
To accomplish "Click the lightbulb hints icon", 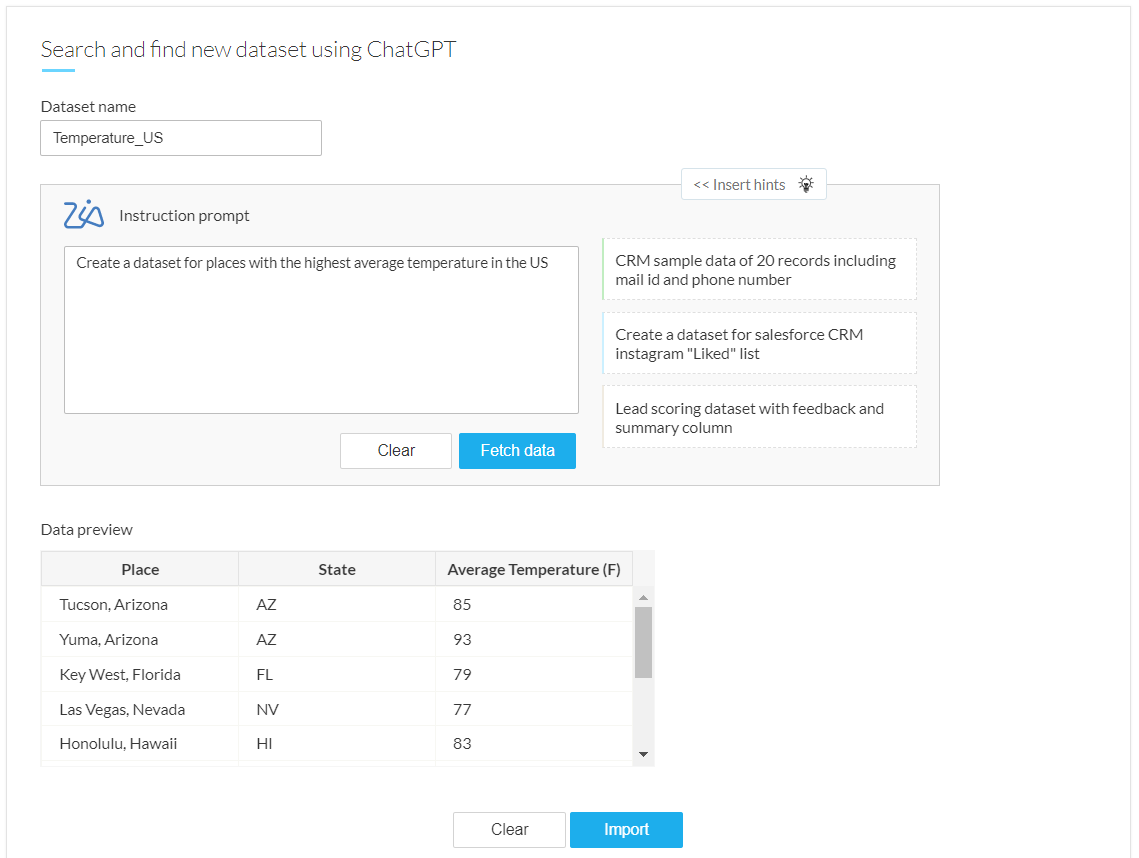I will pos(806,184).
